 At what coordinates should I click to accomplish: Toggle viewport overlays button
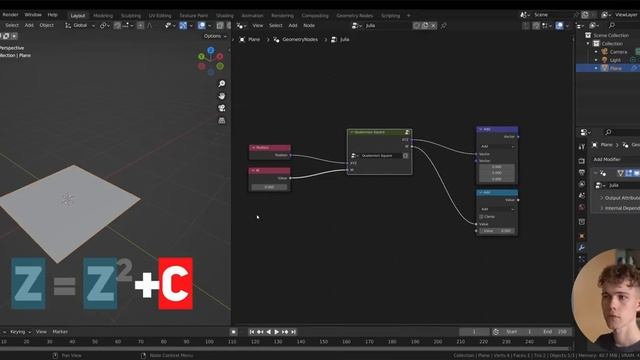click(x=202, y=25)
